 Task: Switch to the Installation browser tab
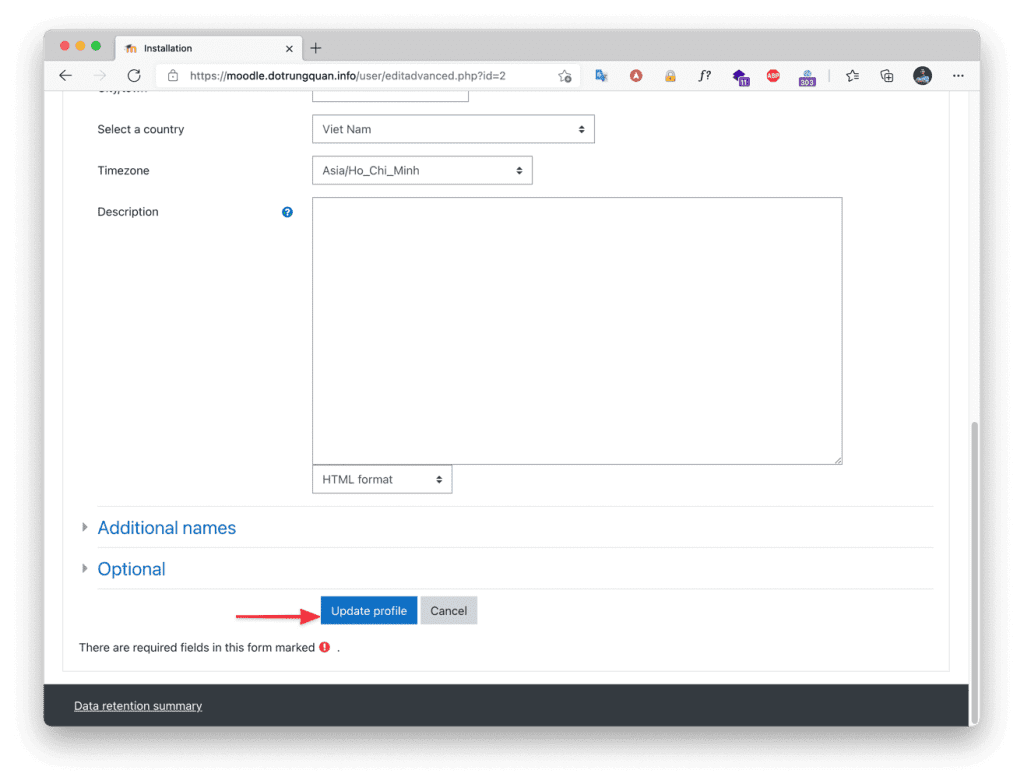pyautogui.click(x=200, y=48)
